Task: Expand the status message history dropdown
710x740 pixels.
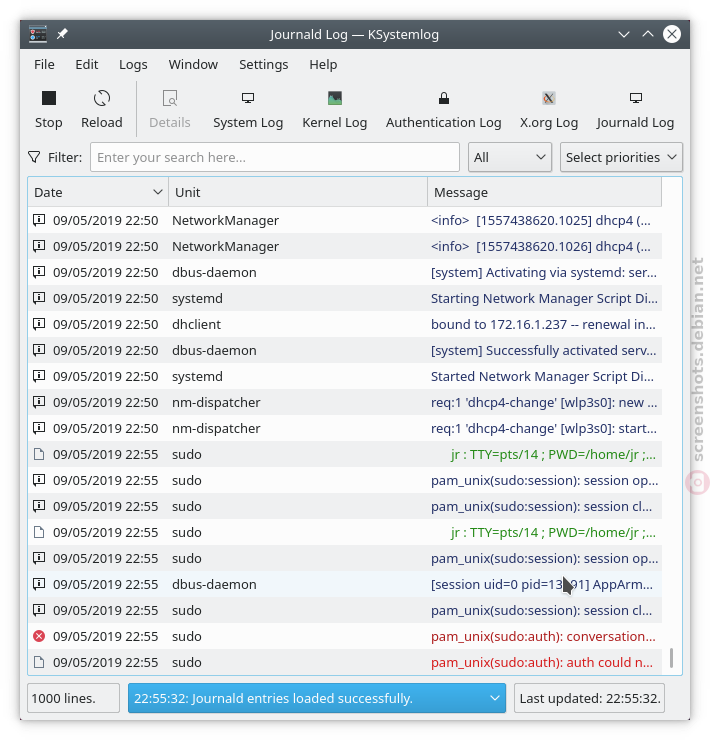Action: (495, 698)
